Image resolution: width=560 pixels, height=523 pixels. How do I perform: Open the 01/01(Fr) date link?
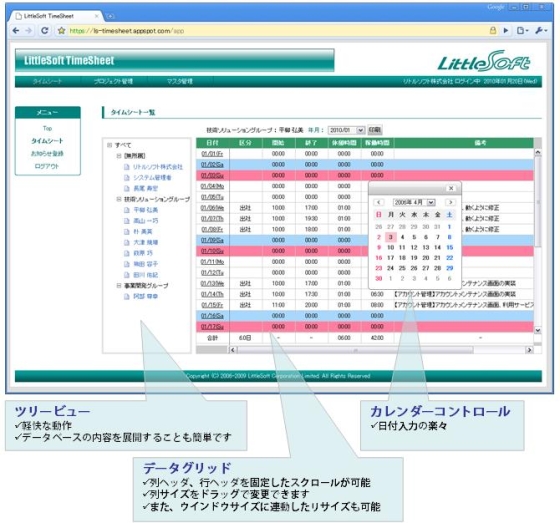(x=212, y=154)
